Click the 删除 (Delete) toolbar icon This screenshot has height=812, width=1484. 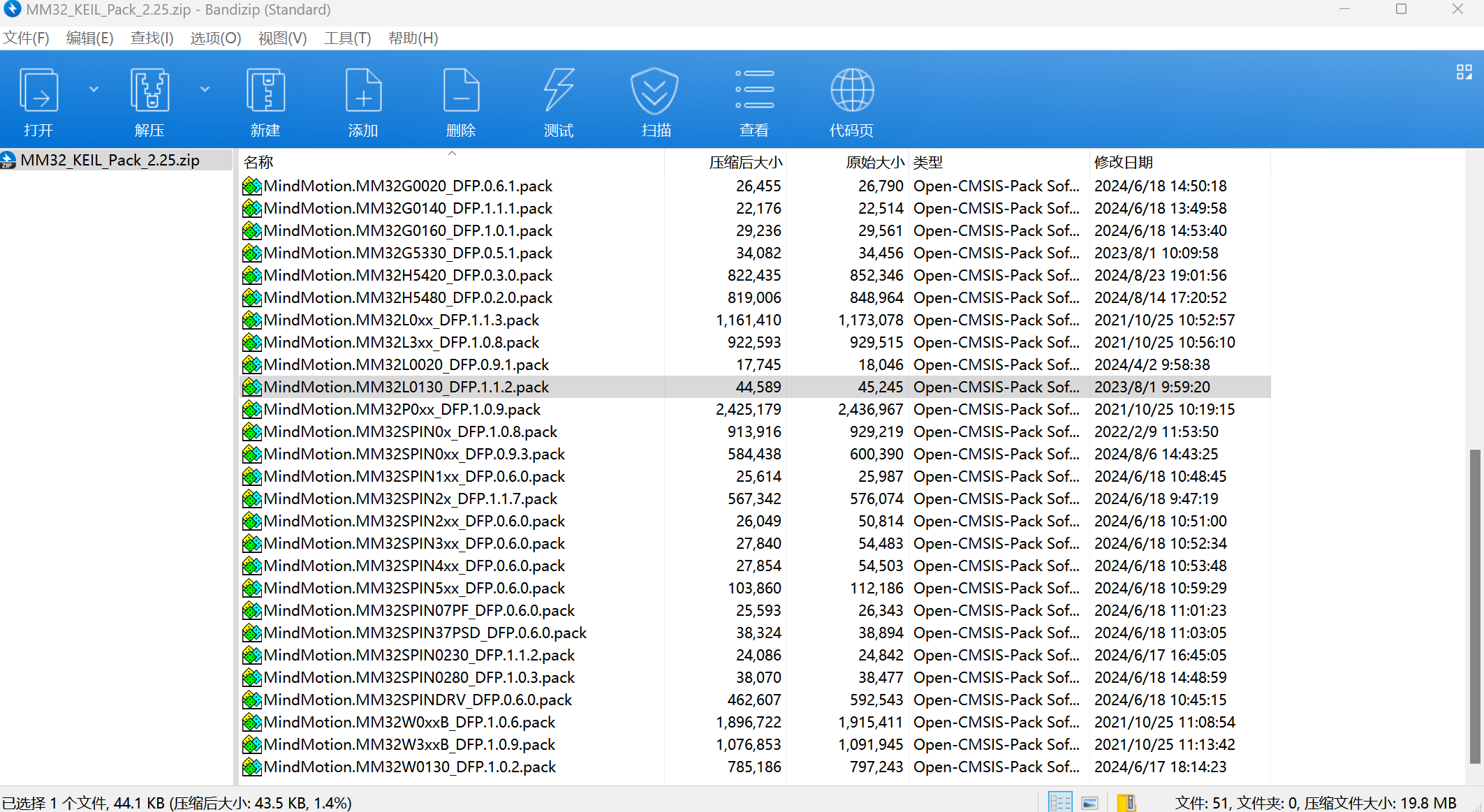point(461,91)
